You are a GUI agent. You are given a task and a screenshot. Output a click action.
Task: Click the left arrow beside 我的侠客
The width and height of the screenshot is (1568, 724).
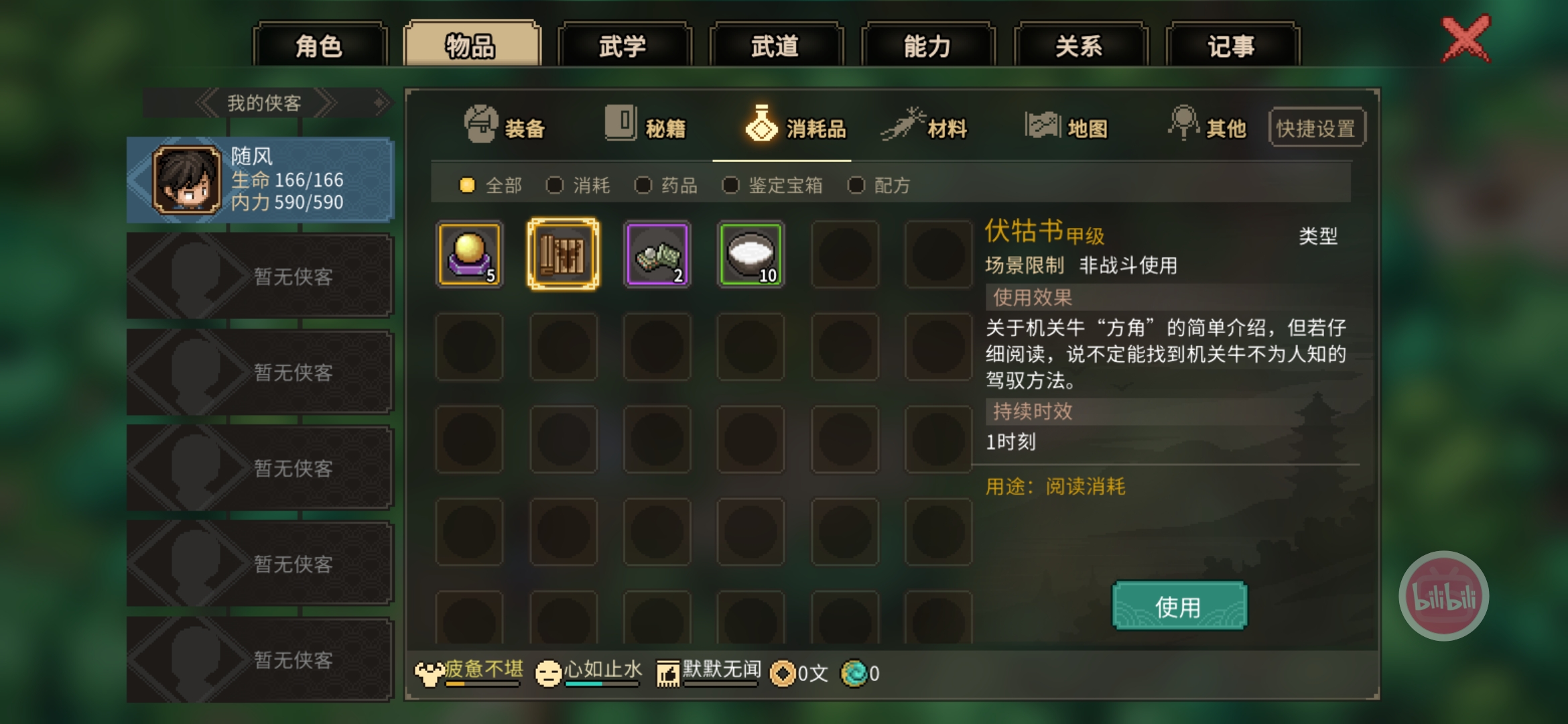[x=208, y=103]
